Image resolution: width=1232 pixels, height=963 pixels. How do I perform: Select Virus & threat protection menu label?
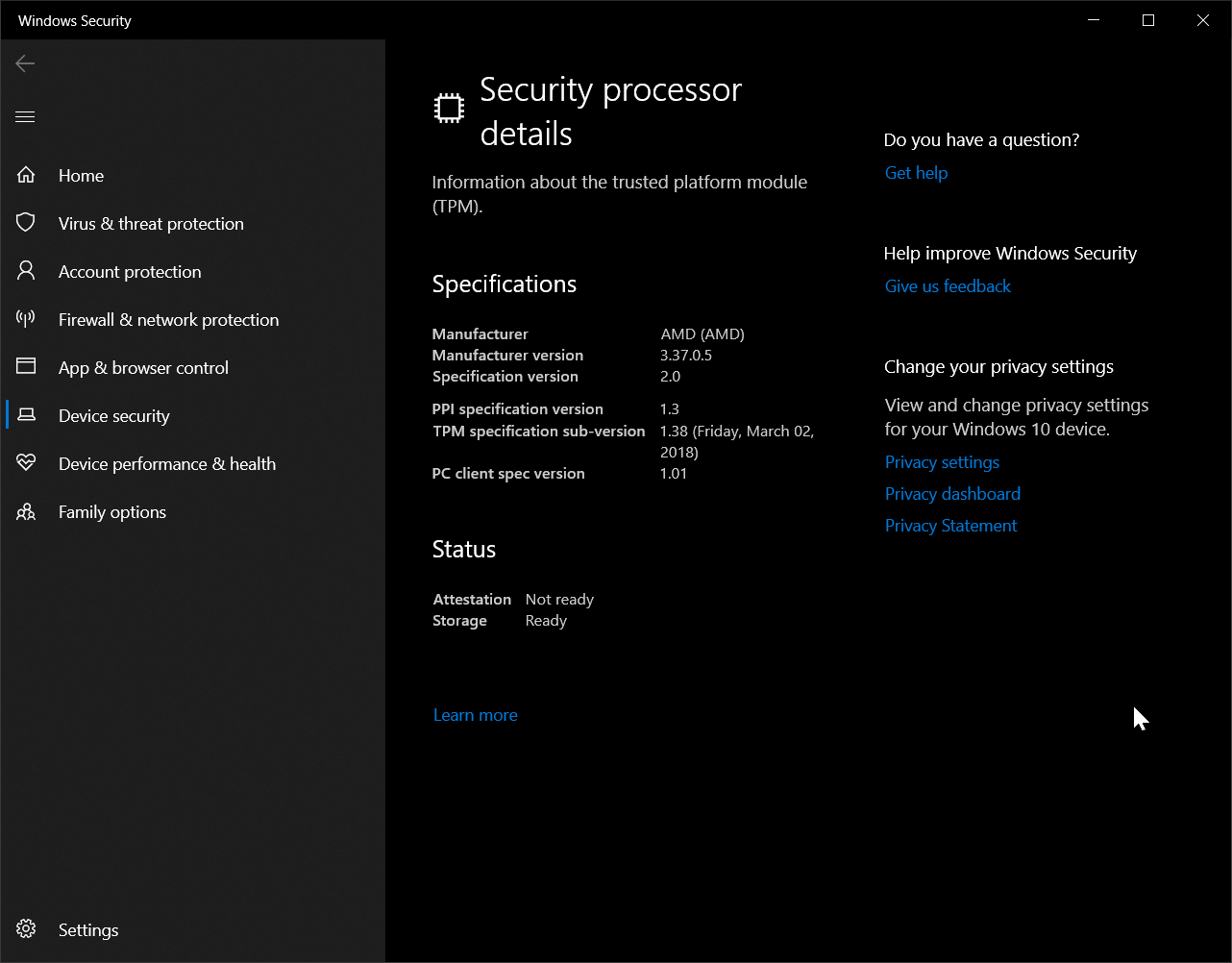[151, 224]
